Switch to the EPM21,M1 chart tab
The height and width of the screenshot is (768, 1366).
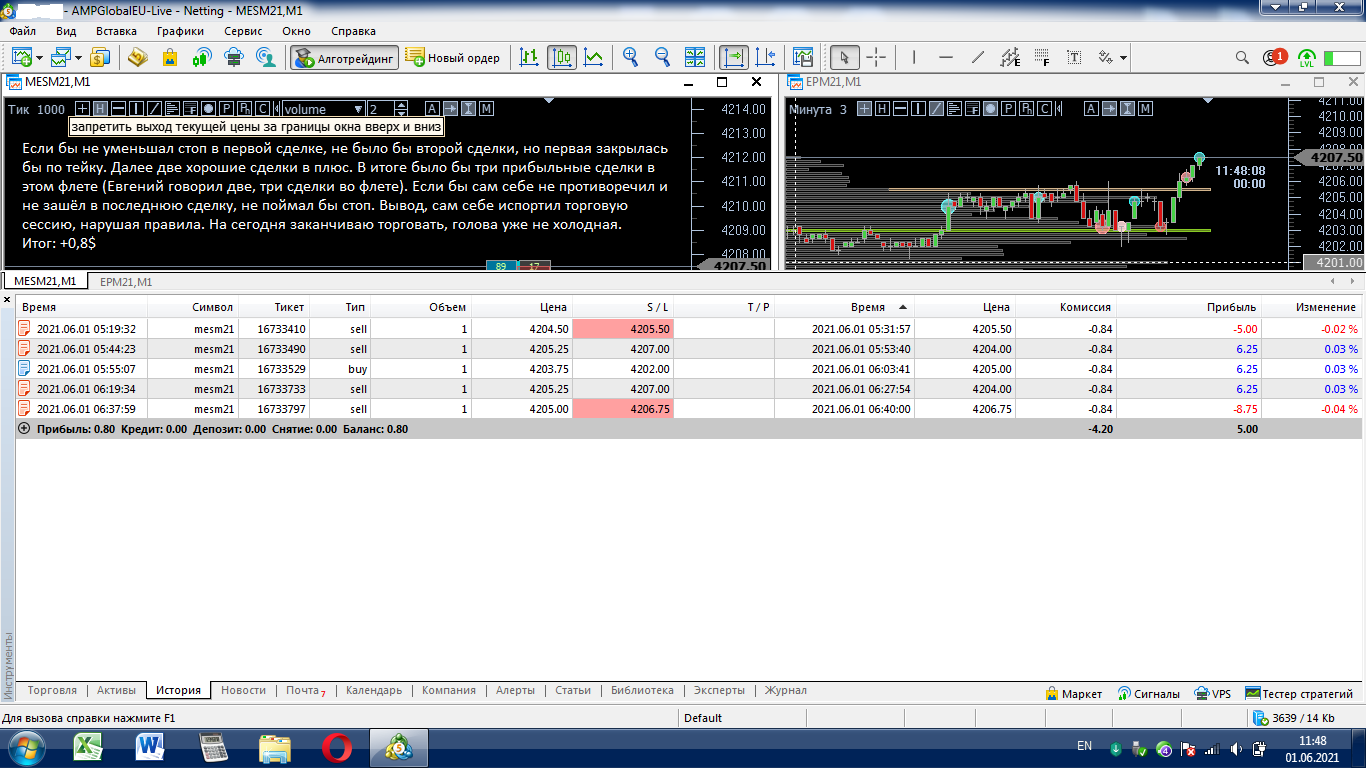pyautogui.click(x=126, y=282)
